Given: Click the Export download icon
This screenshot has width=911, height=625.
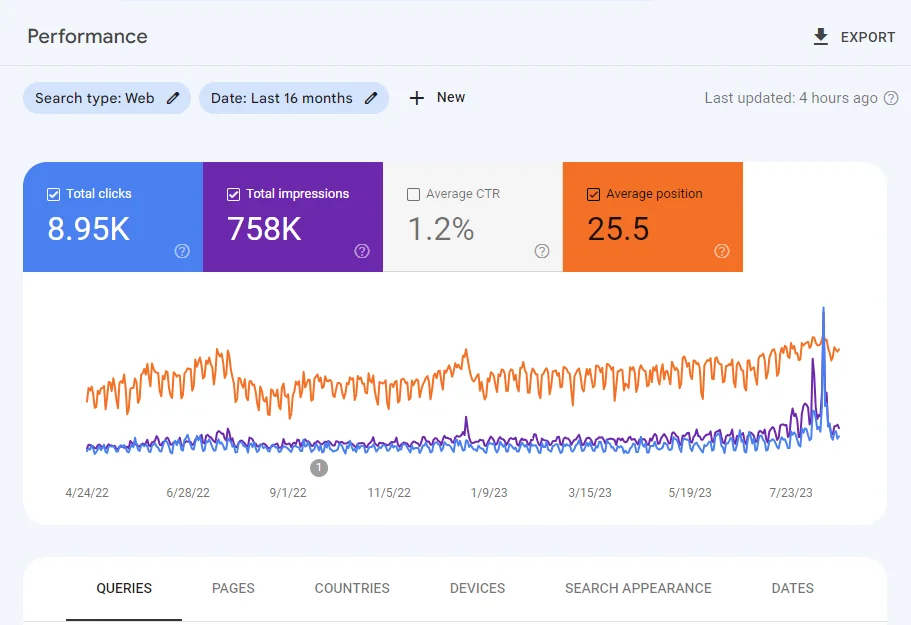Looking at the screenshot, I should [x=820, y=37].
